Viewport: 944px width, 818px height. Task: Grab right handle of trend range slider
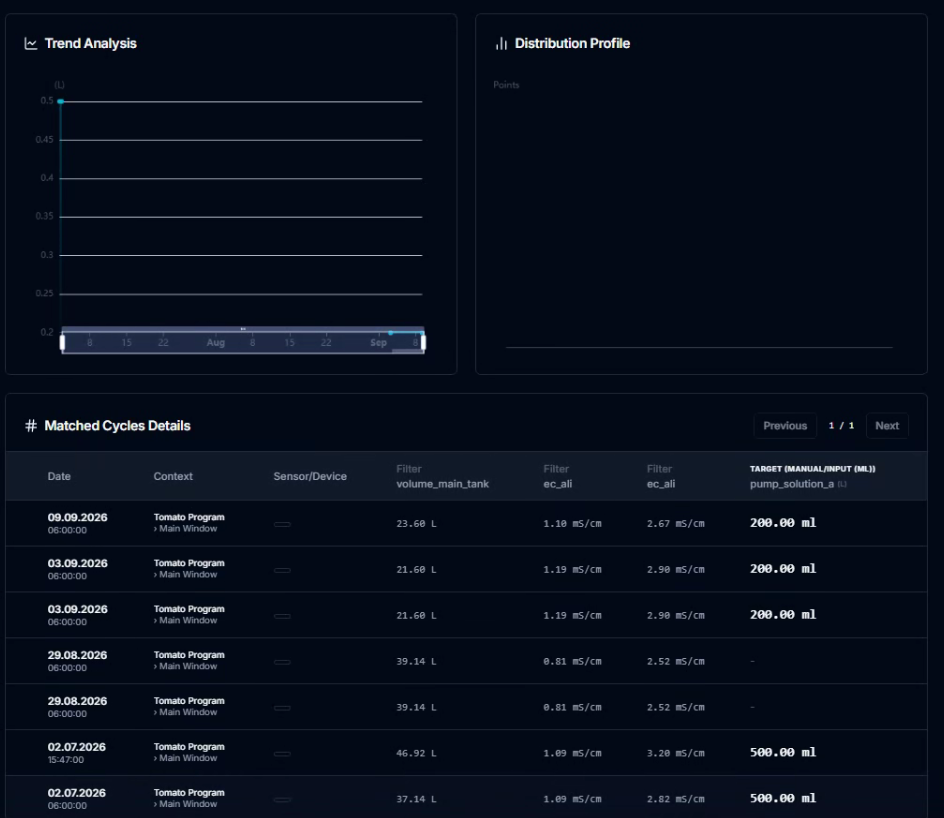(423, 342)
